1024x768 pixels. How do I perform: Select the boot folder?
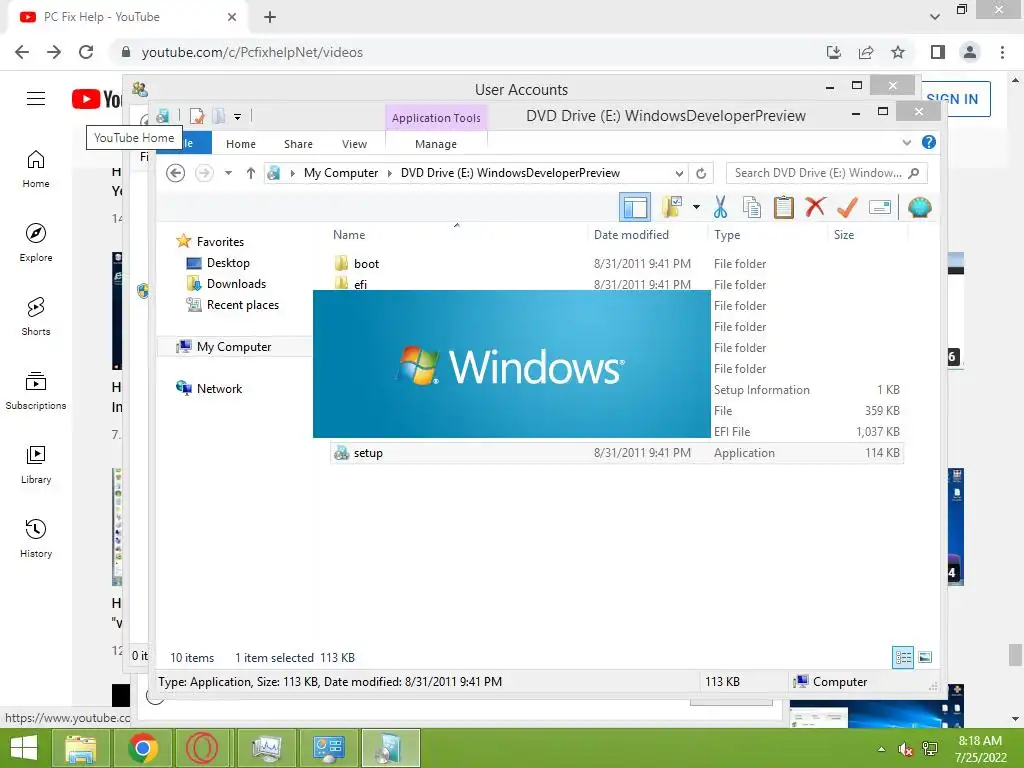pyautogui.click(x=366, y=264)
